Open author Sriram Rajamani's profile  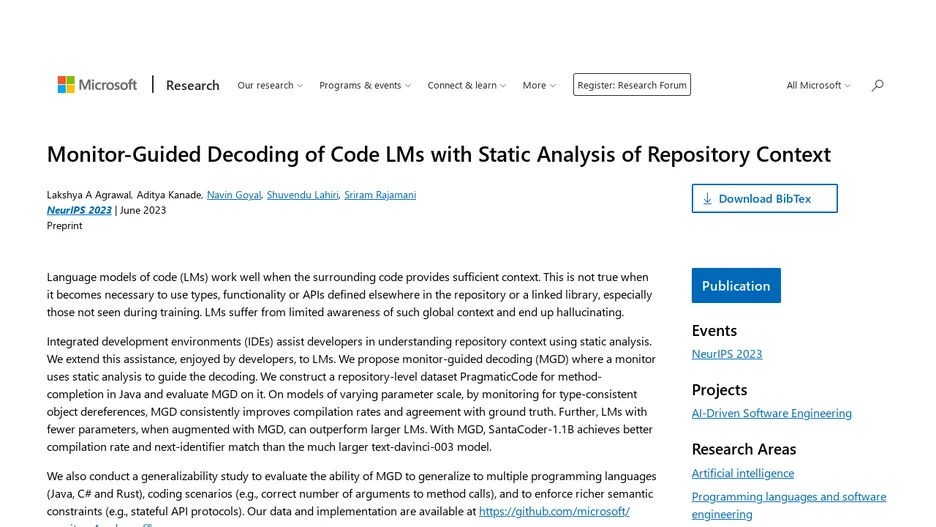380,195
